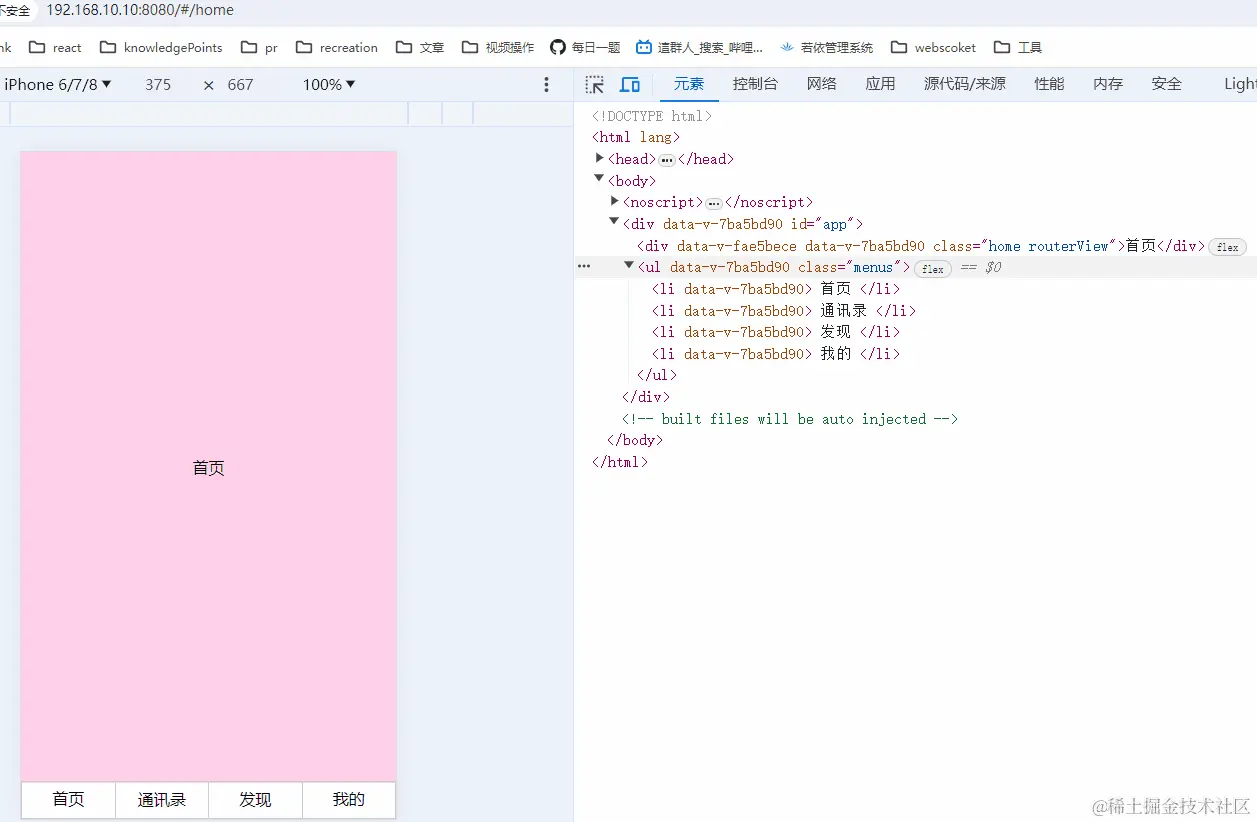Open device emulation more options menu

[546, 85]
